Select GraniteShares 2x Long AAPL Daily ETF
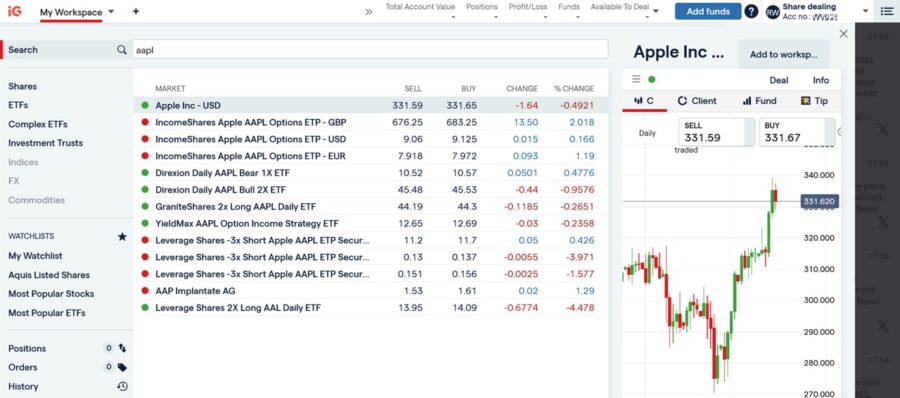This screenshot has width=900, height=398. click(x=370, y=206)
